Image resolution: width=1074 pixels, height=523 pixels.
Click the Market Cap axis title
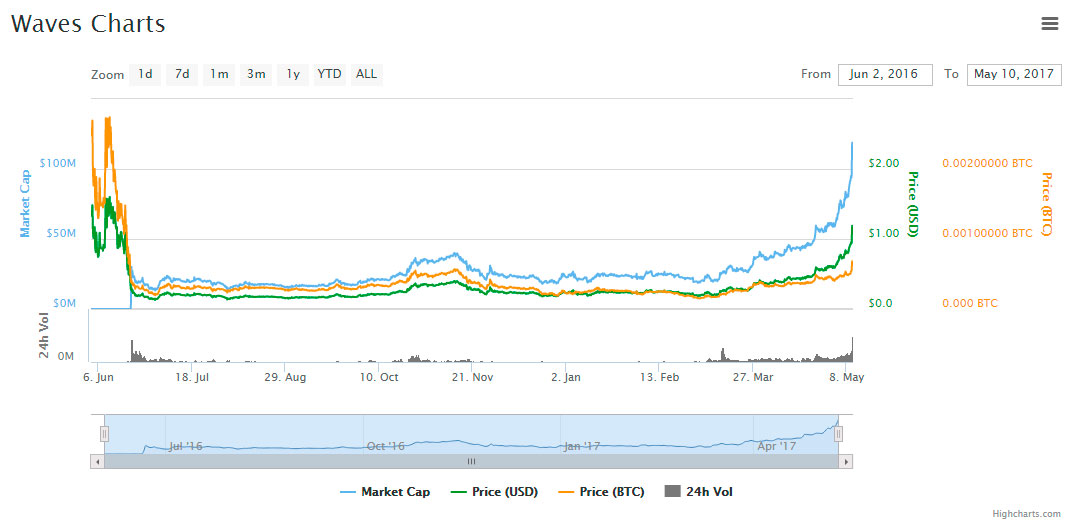(25, 203)
